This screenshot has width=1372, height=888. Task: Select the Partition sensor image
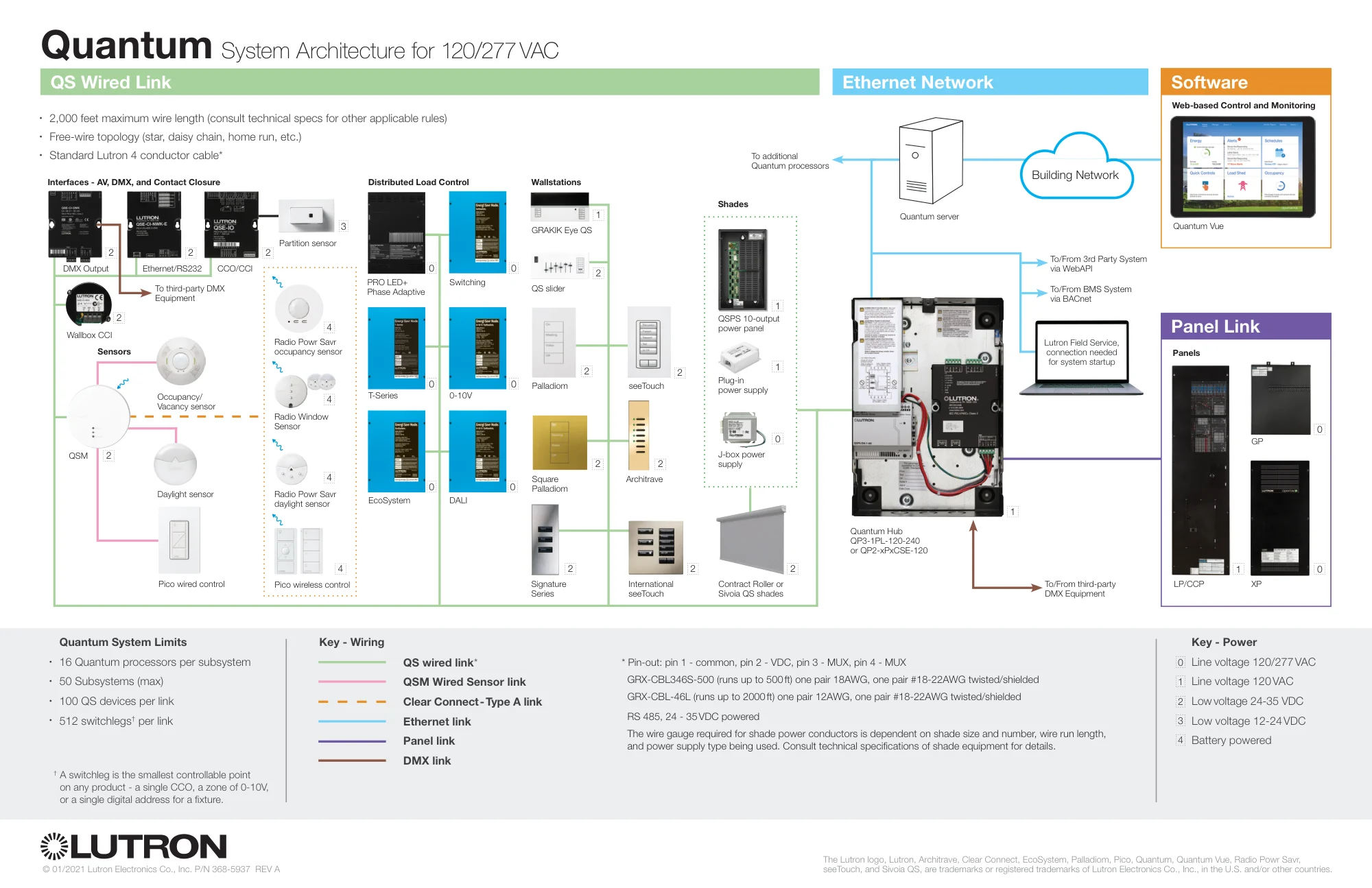(306, 216)
